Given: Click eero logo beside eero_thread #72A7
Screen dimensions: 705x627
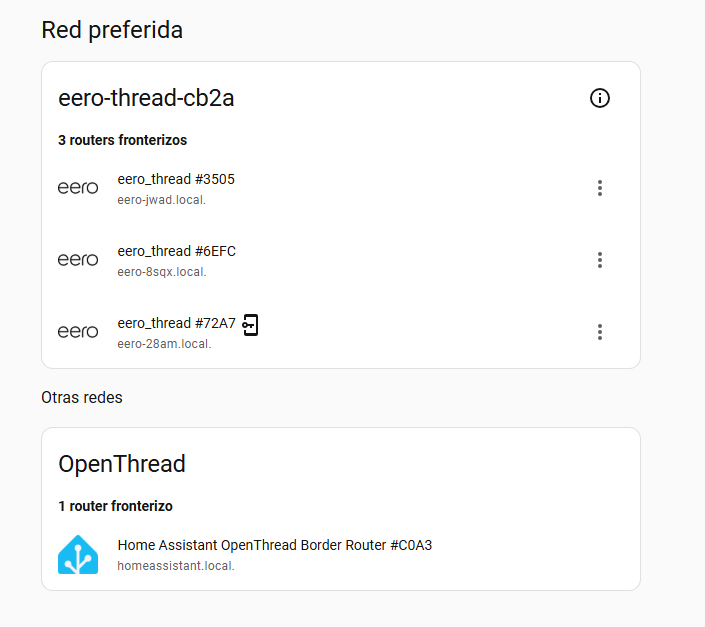Looking at the screenshot, I should click(x=78, y=332).
